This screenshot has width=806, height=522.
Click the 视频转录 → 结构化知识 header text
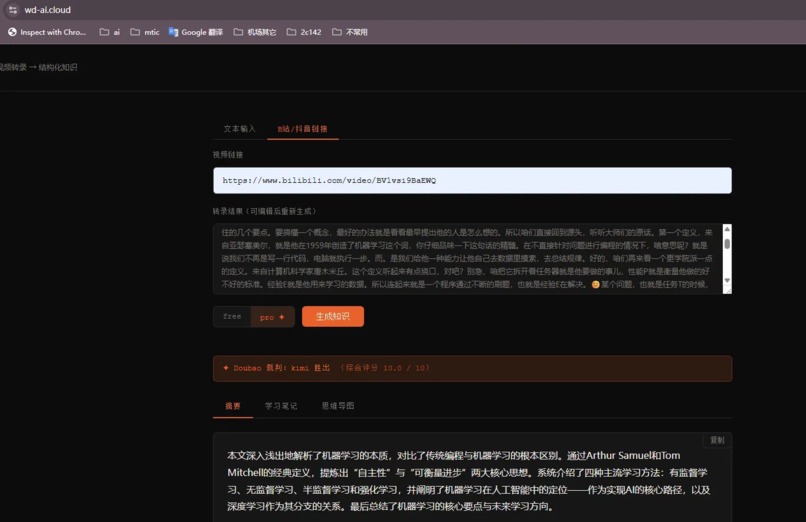(x=38, y=67)
